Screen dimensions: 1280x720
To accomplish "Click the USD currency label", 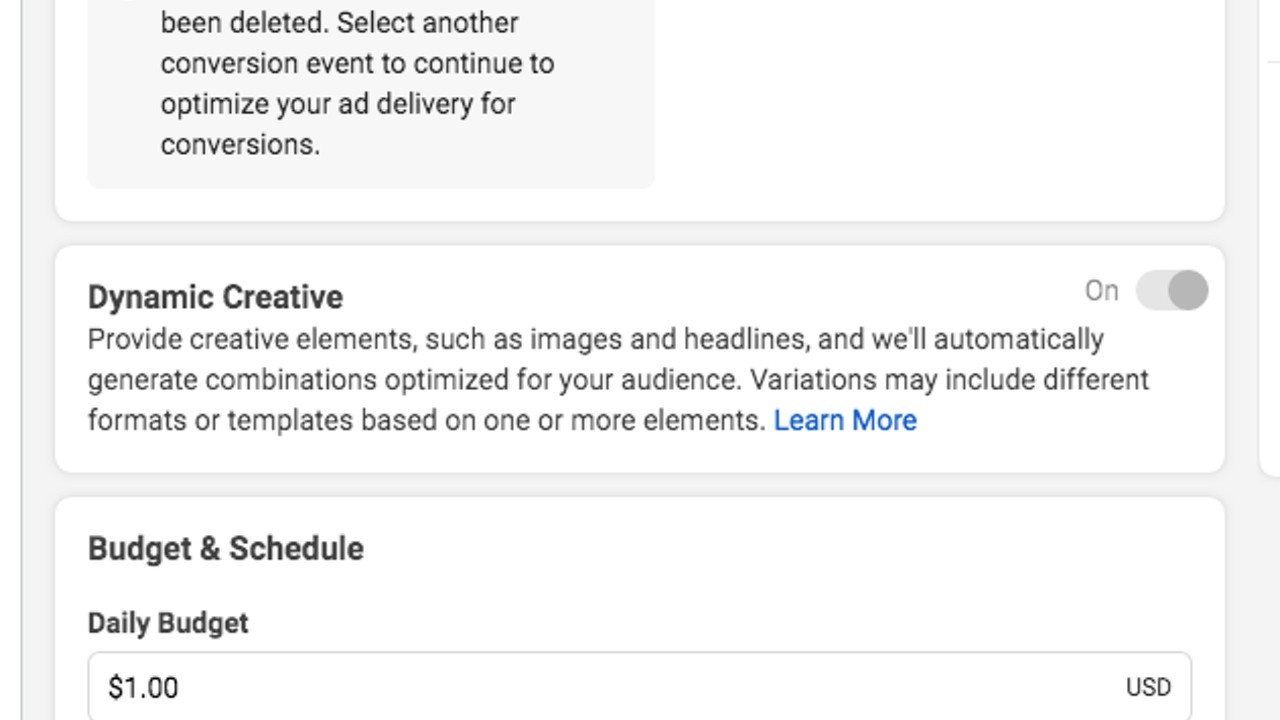I will coord(1148,687).
